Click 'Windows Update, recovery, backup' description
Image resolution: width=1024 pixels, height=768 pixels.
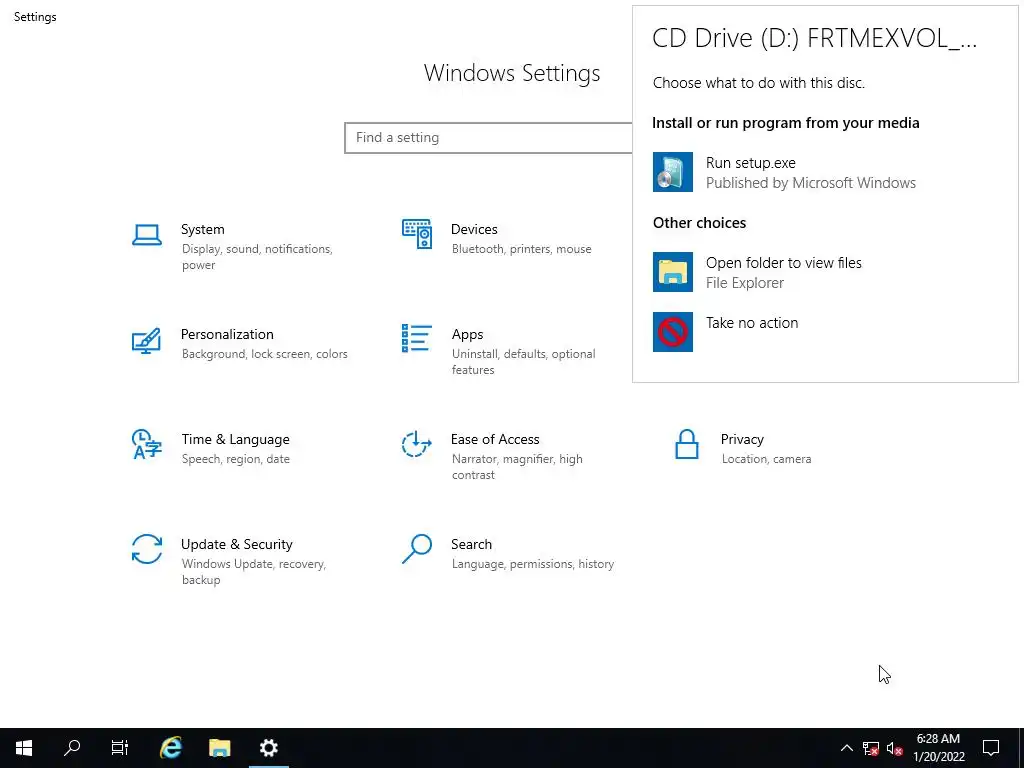254,571
